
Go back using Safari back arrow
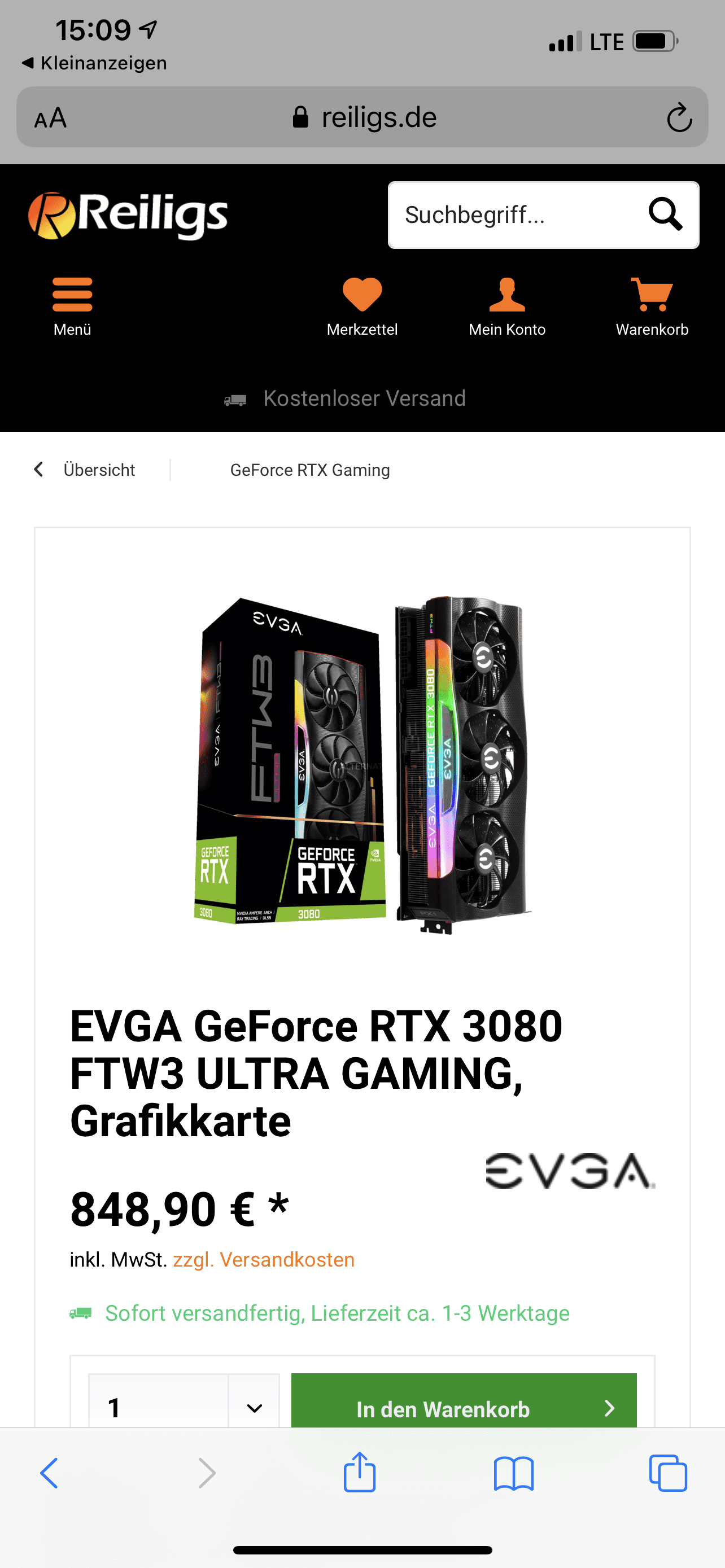pyautogui.click(x=49, y=1473)
